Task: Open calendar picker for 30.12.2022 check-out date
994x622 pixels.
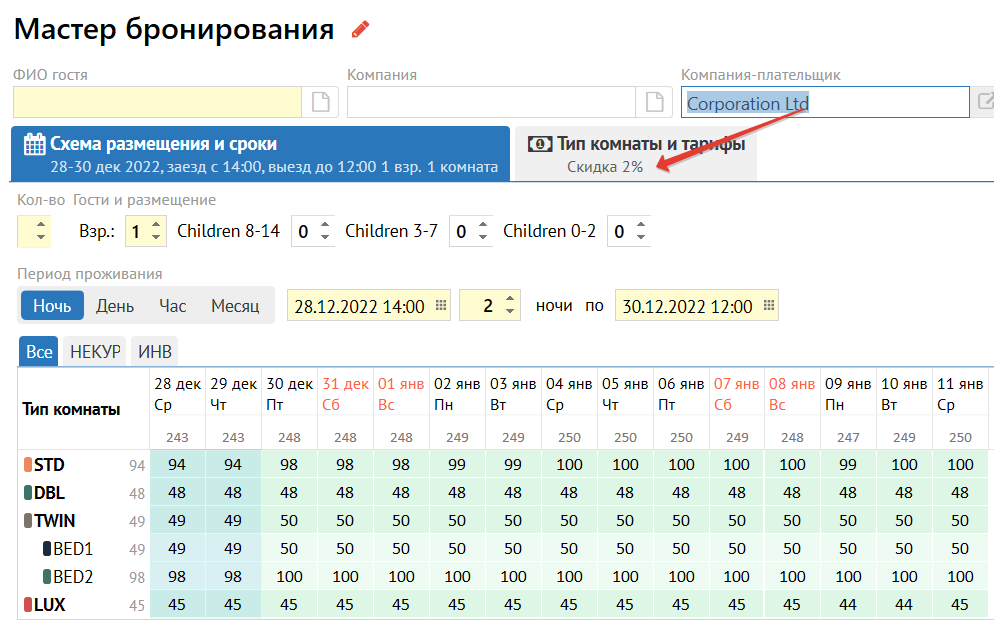Action: (769, 306)
